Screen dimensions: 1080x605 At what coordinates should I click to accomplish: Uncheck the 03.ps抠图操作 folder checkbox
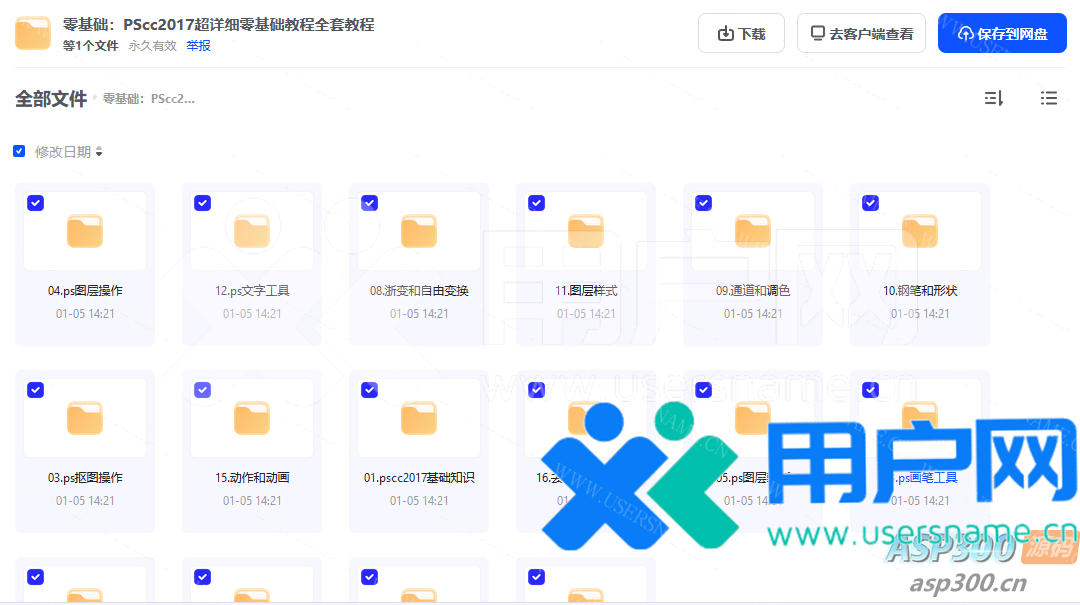tap(36, 390)
